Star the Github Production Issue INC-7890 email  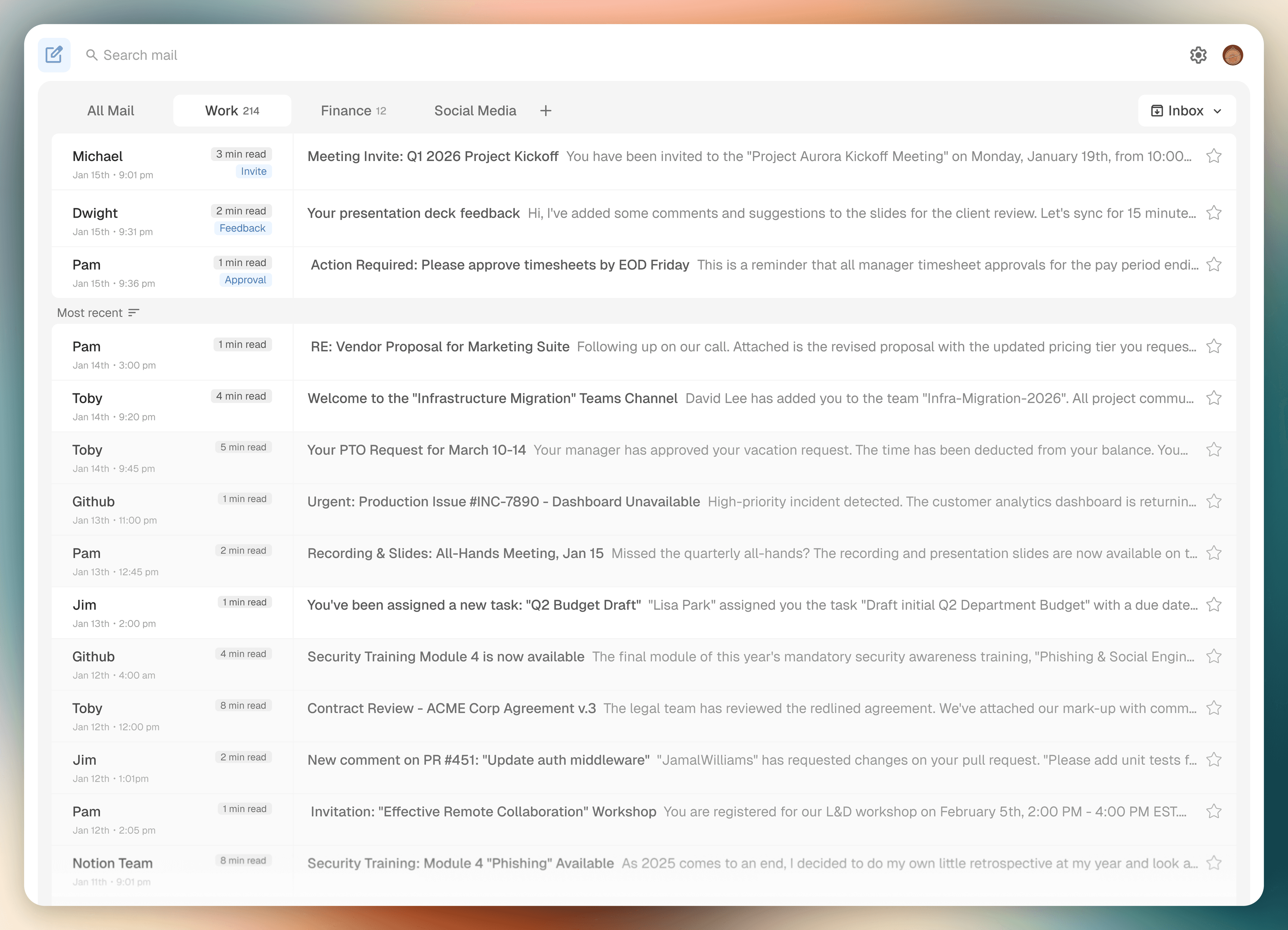(1214, 502)
